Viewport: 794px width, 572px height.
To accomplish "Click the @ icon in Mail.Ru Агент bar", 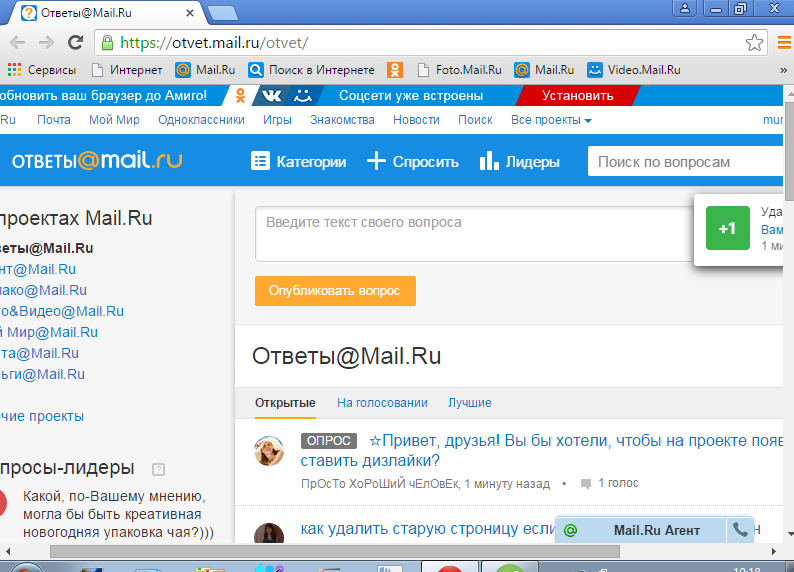I will click(570, 530).
